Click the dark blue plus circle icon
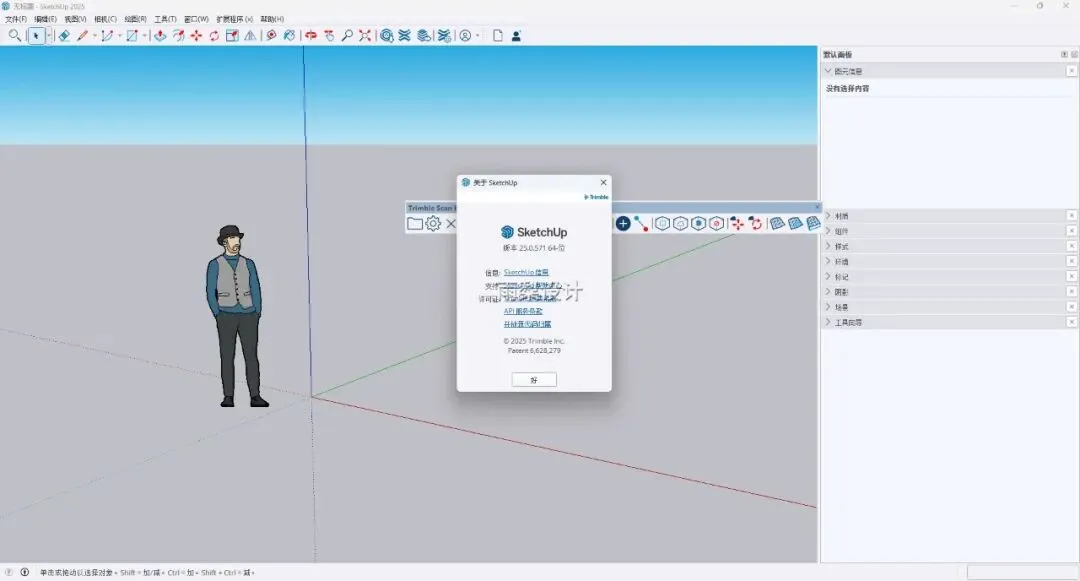1080x581 pixels. 623,223
